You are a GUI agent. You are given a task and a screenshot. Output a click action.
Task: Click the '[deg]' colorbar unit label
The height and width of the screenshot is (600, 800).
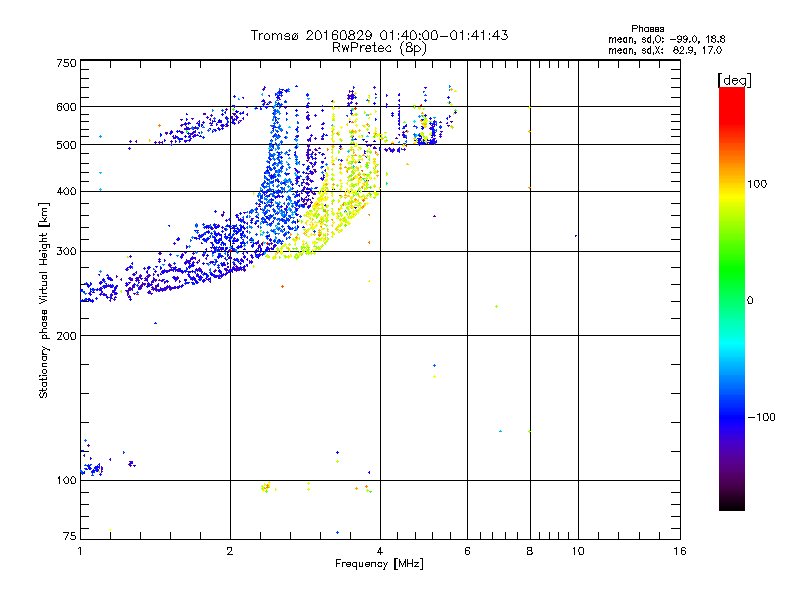(734, 80)
